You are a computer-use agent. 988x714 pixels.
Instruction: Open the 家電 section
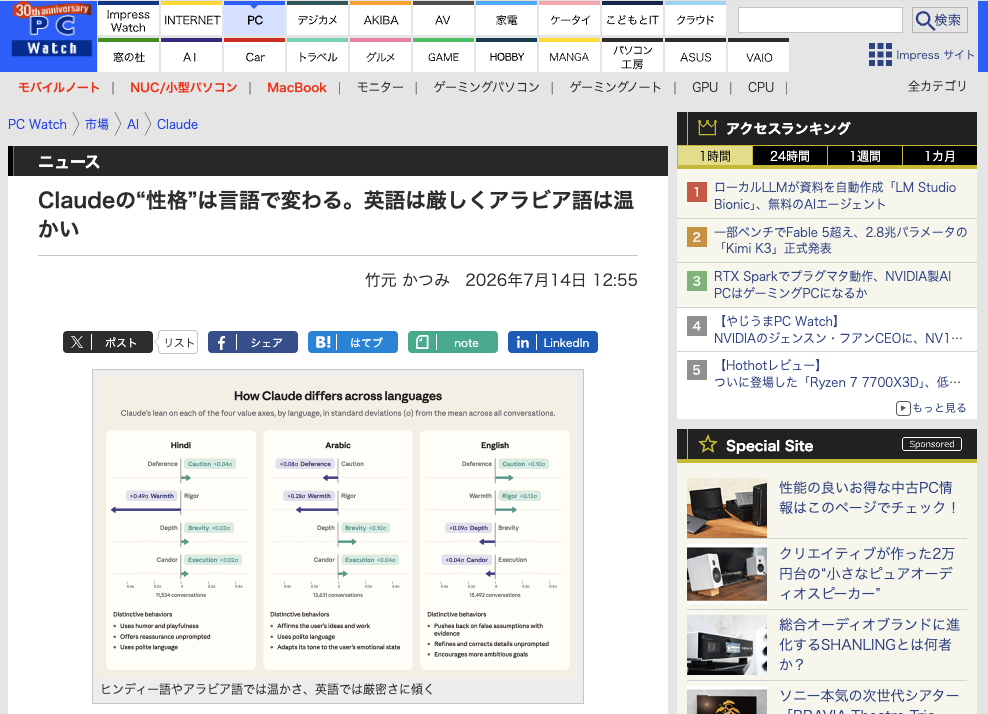click(507, 20)
